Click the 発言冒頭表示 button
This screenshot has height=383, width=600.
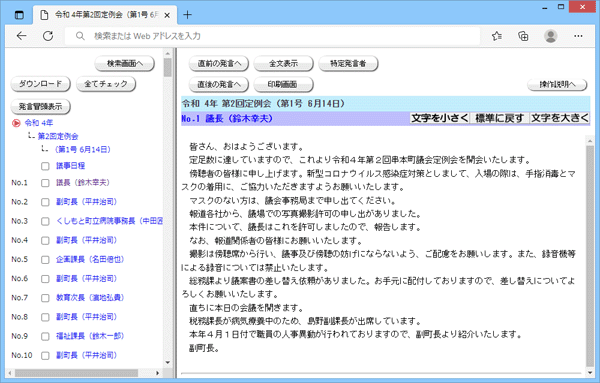click(41, 107)
